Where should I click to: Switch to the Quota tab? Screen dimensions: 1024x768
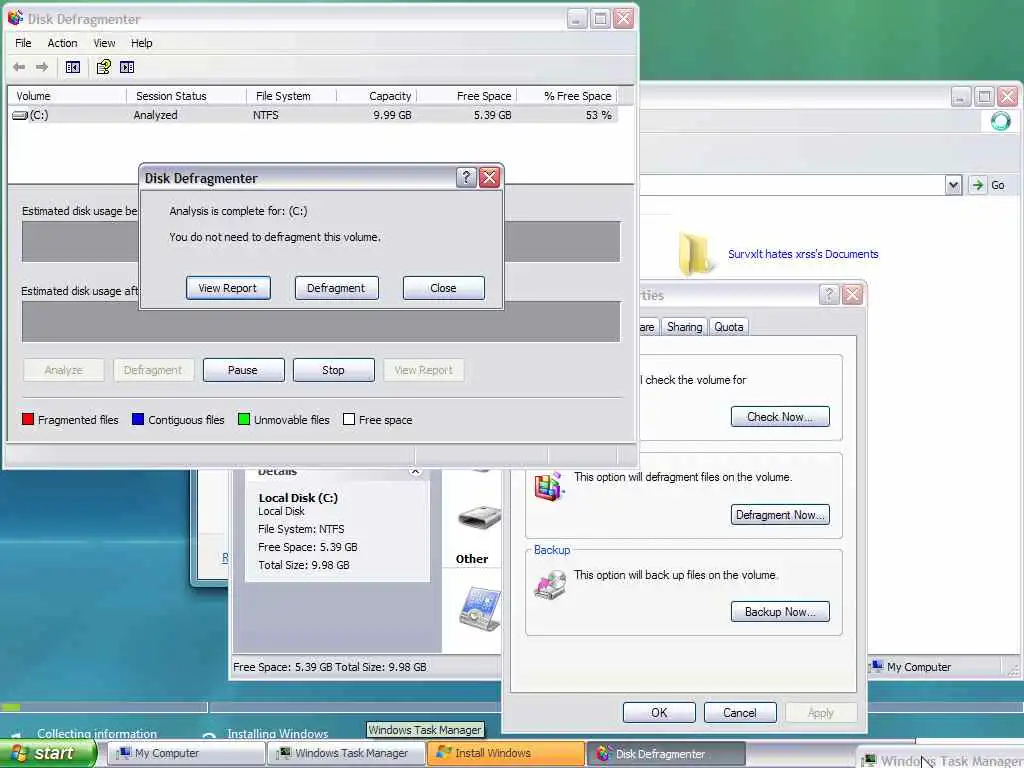728,327
